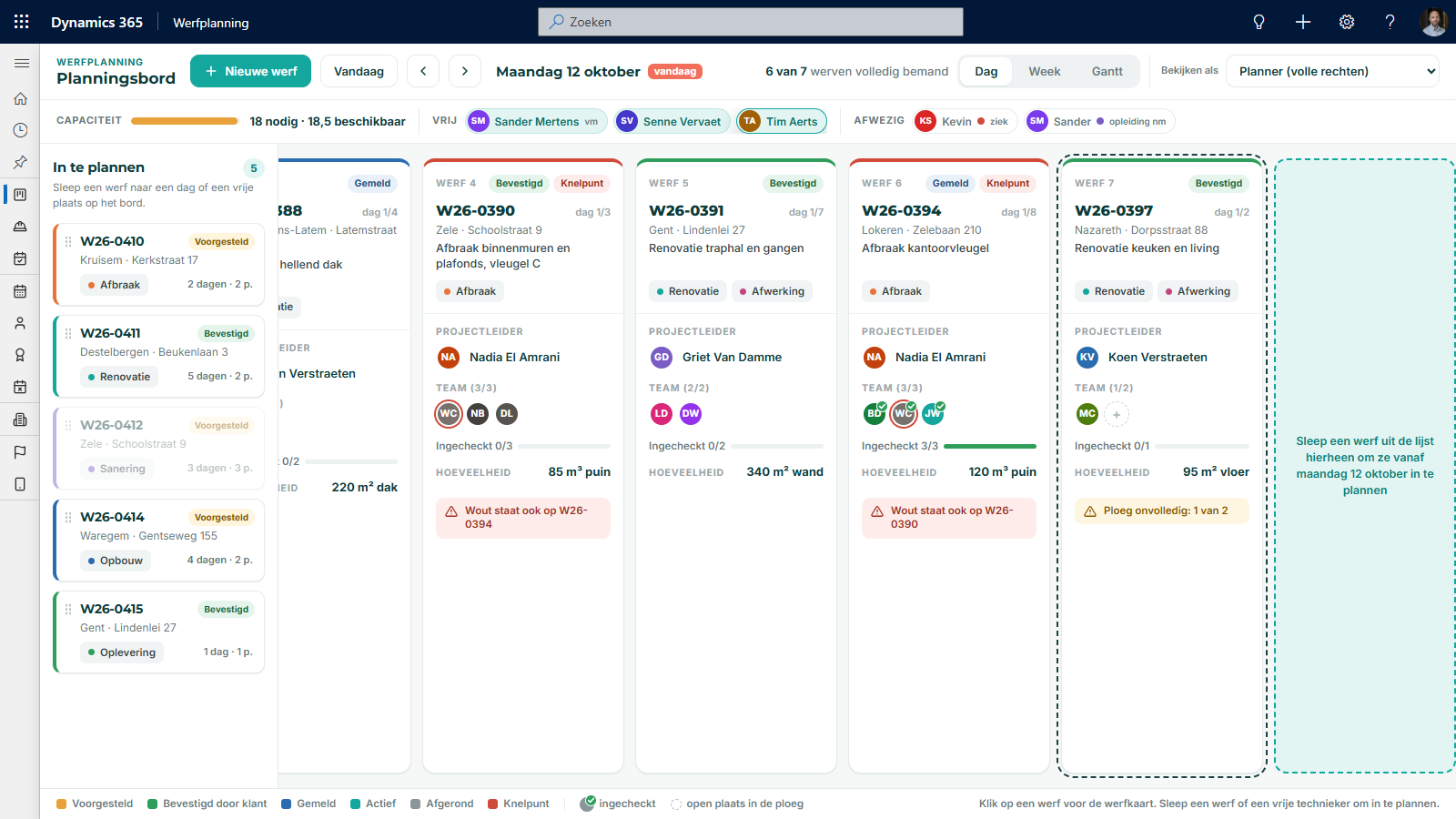
Task: Open the user profile avatar menu
Action: tap(1434, 22)
